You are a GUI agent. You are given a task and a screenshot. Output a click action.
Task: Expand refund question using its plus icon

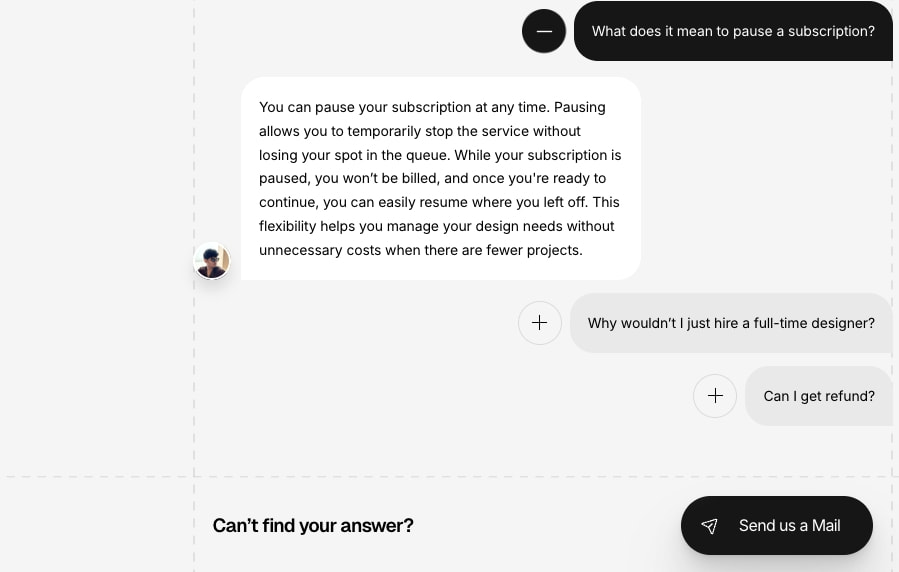715,395
